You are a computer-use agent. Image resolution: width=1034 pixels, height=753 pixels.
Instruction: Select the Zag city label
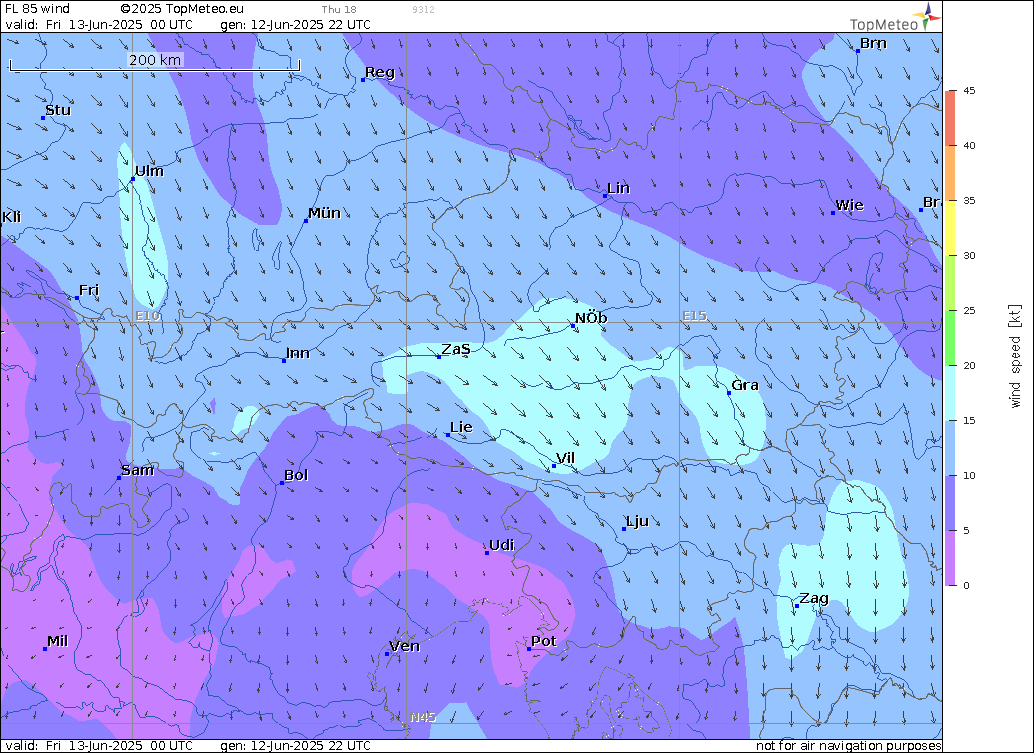tap(814, 598)
